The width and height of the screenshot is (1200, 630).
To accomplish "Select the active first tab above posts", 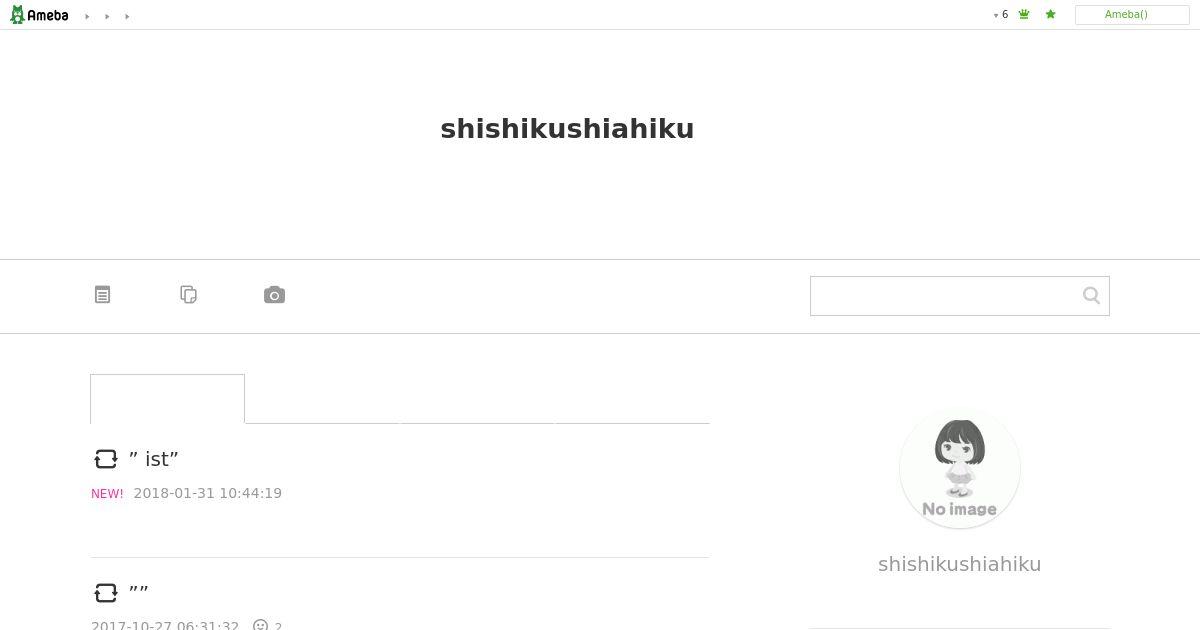I will point(167,399).
